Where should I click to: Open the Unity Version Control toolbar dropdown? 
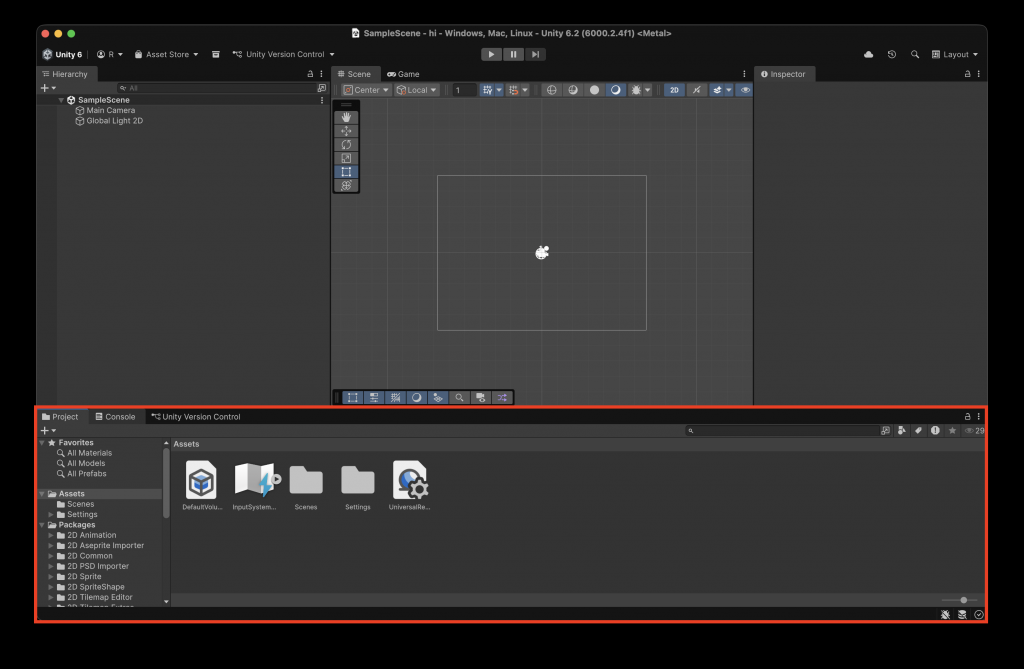[283, 54]
